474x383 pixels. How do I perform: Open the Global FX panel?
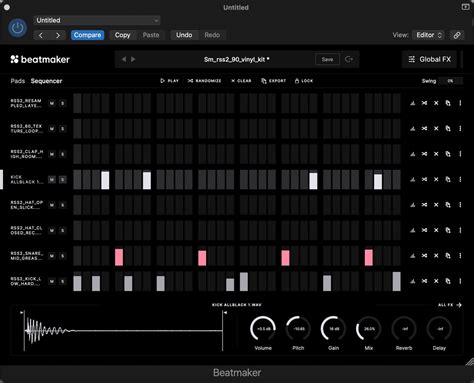(x=430, y=59)
